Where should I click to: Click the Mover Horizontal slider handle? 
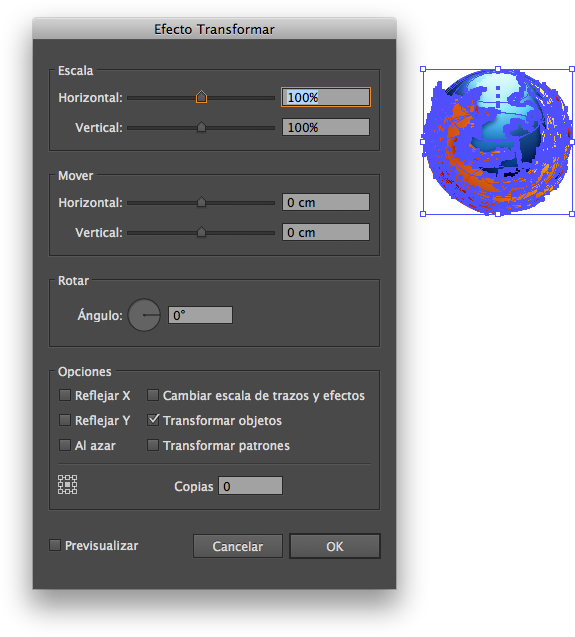click(x=201, y=202)
